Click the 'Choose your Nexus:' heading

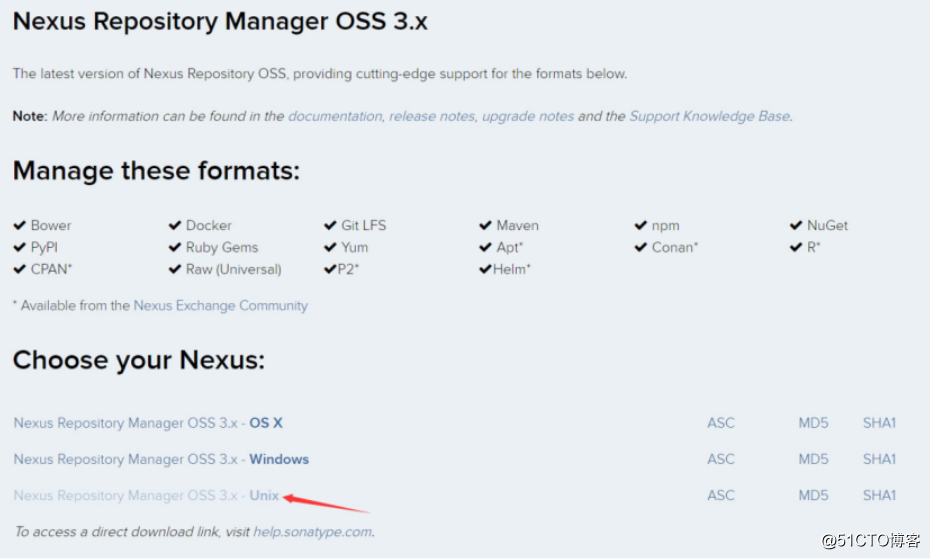click(x=139, y=360)
